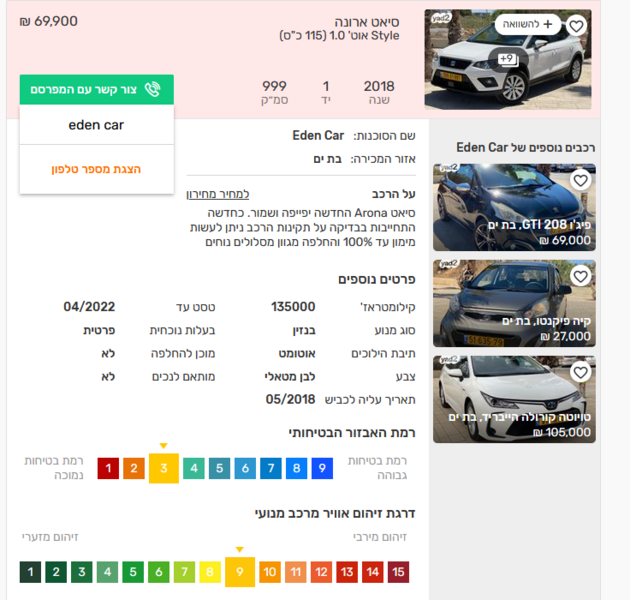This screenshot has height=600, width=630.
Task: Click the +9 photo gallery icon
Action: click(508, 60)
